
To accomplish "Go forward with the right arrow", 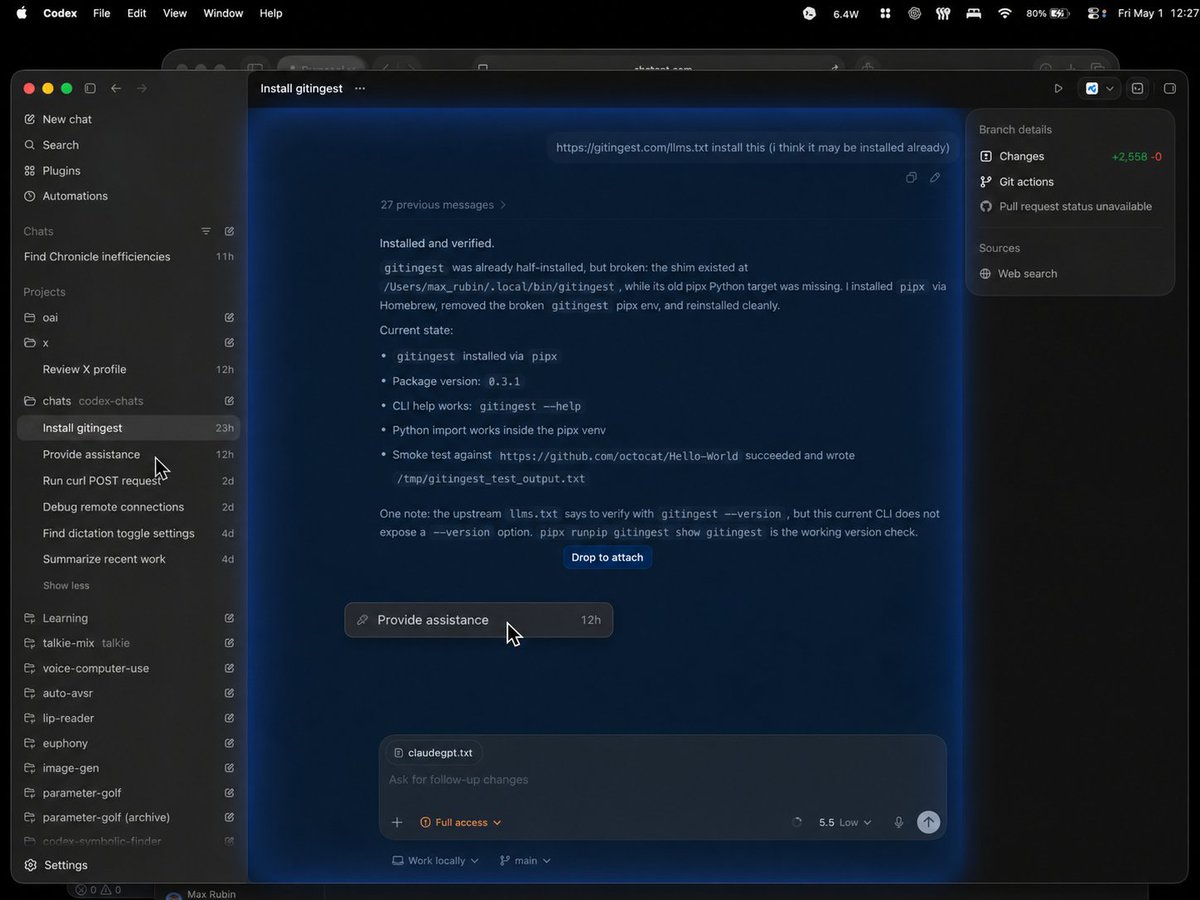I will 142,88.
